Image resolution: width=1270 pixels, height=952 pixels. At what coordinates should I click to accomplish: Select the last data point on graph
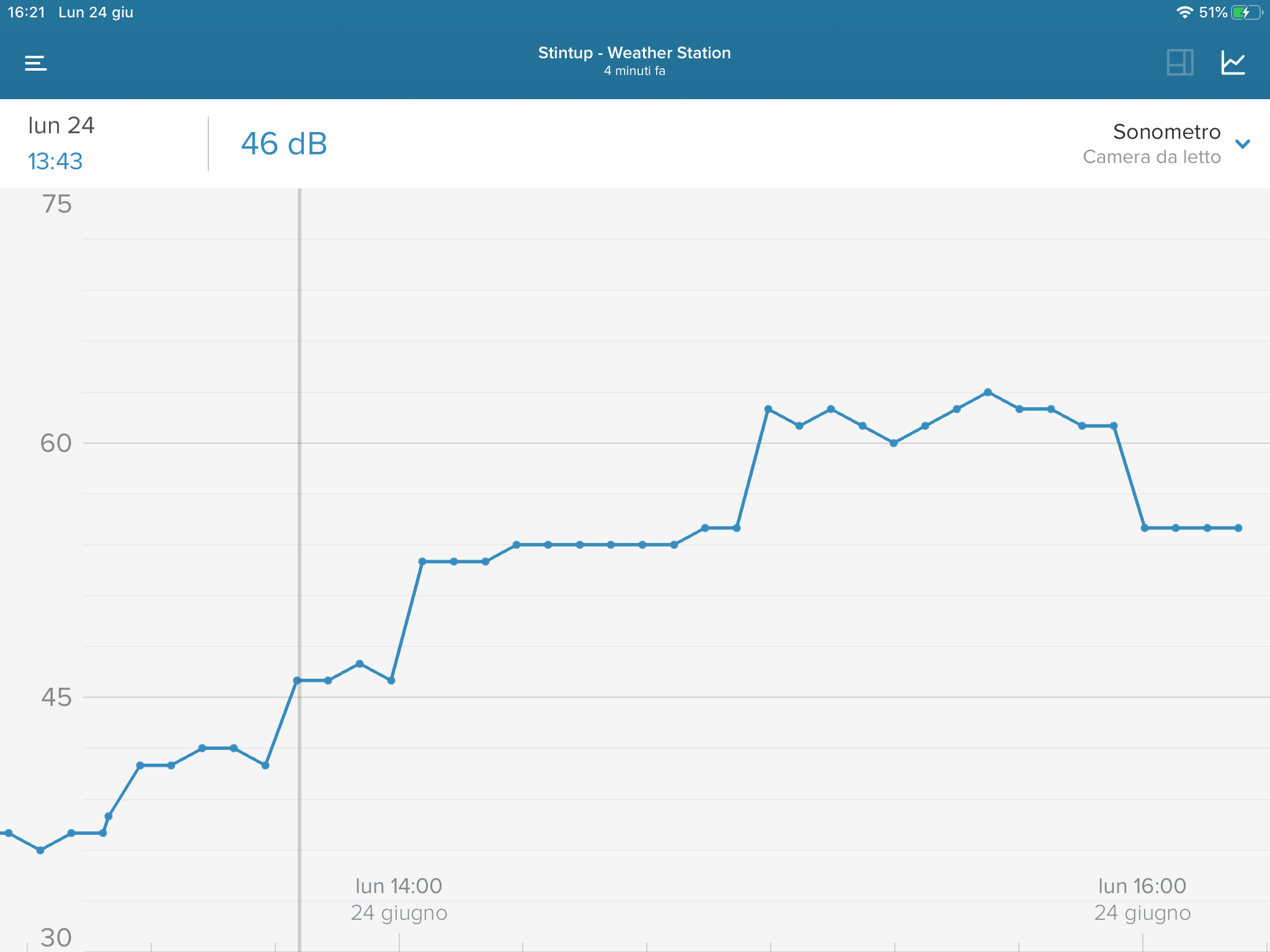point(1238,528)
